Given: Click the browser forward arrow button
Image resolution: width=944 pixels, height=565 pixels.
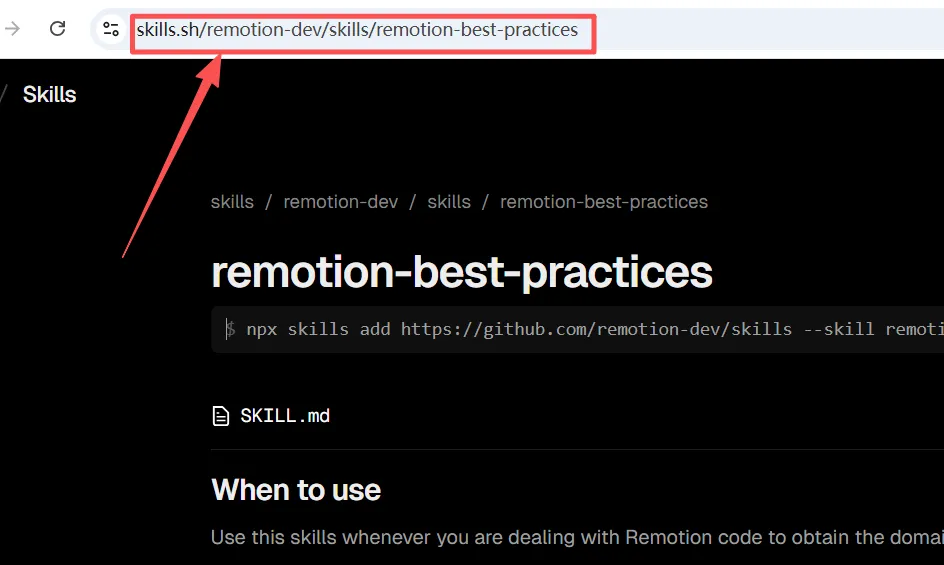Looking at the screenshot, I should click(x=13, y=29).
